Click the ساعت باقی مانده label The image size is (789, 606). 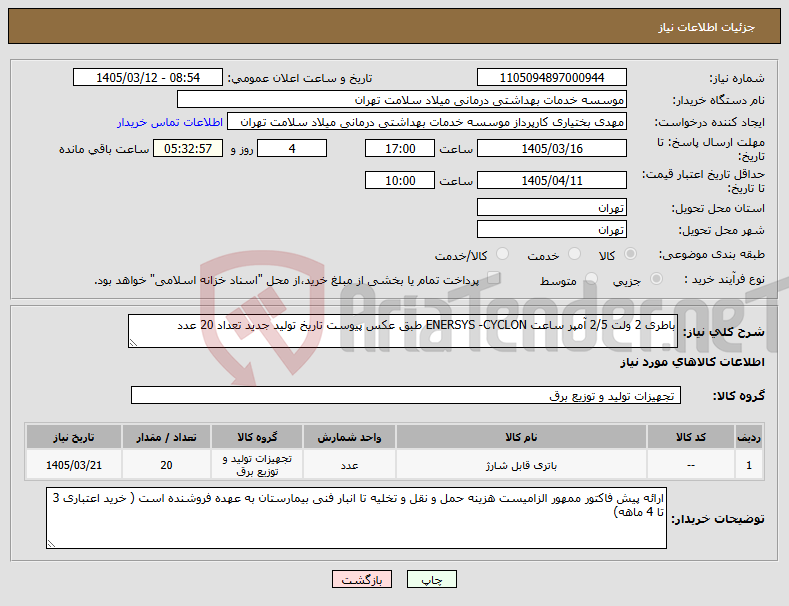pyautogui.click(x=104, y=149)
